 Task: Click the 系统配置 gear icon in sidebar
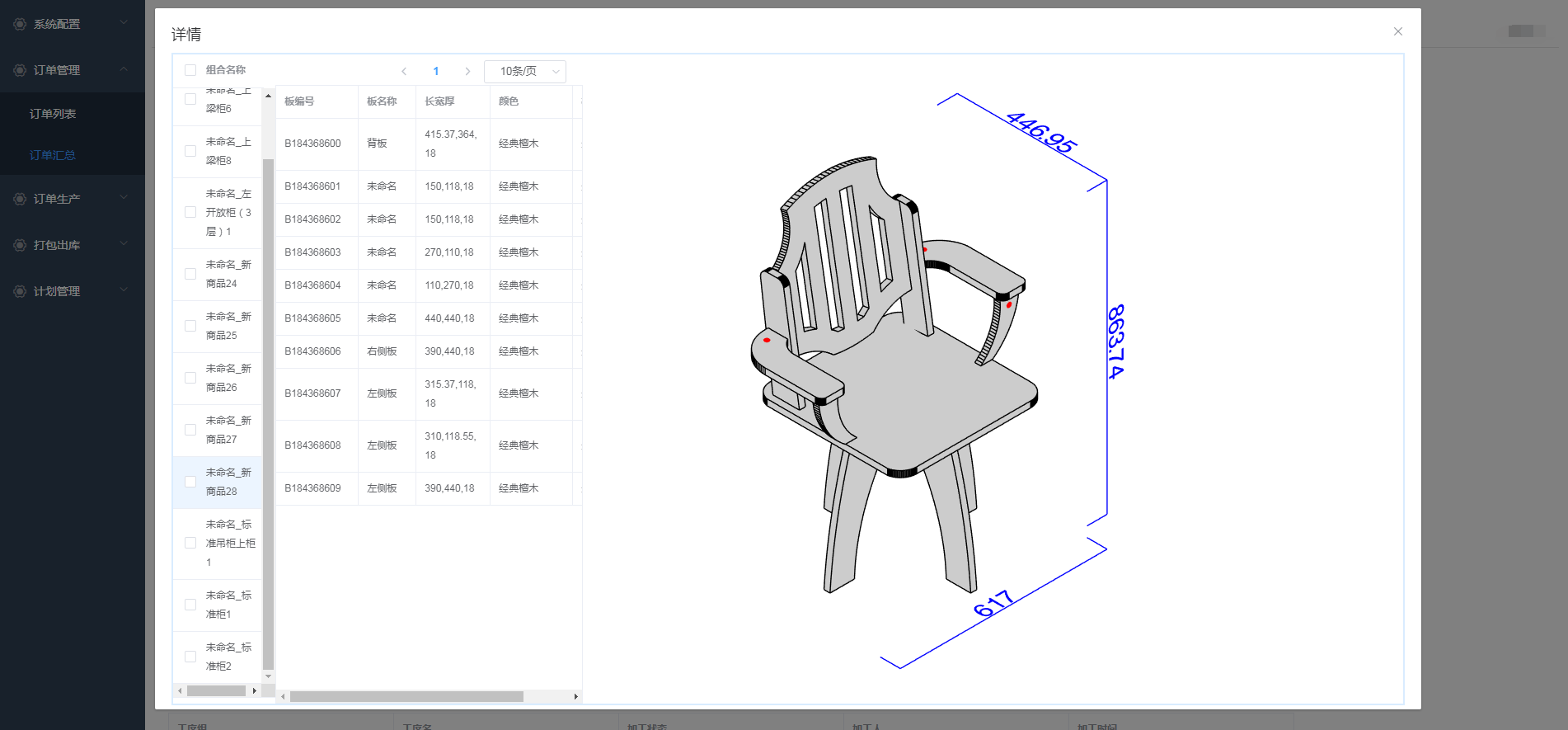click(20, 24)
